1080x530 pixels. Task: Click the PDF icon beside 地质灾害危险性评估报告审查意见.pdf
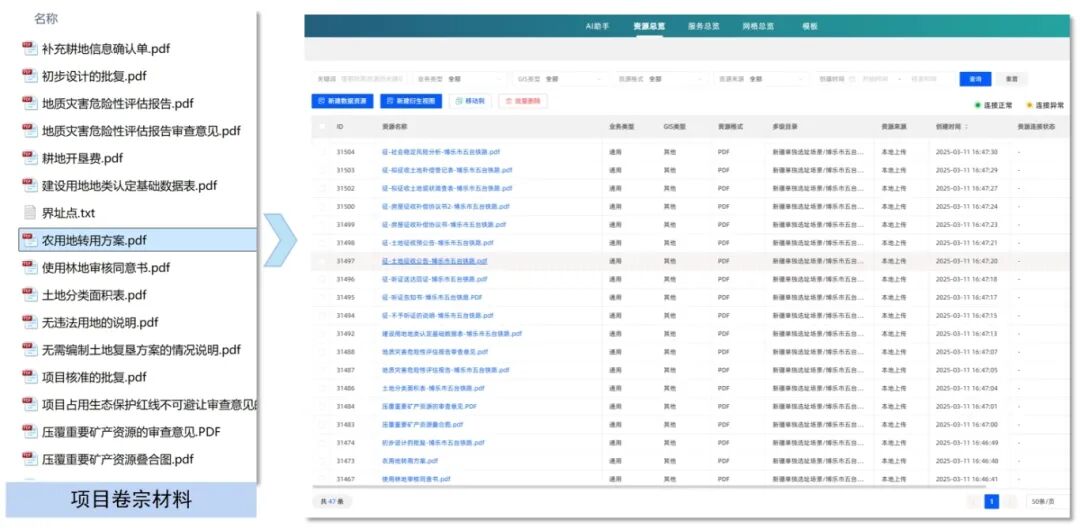(x=29, y=130)
